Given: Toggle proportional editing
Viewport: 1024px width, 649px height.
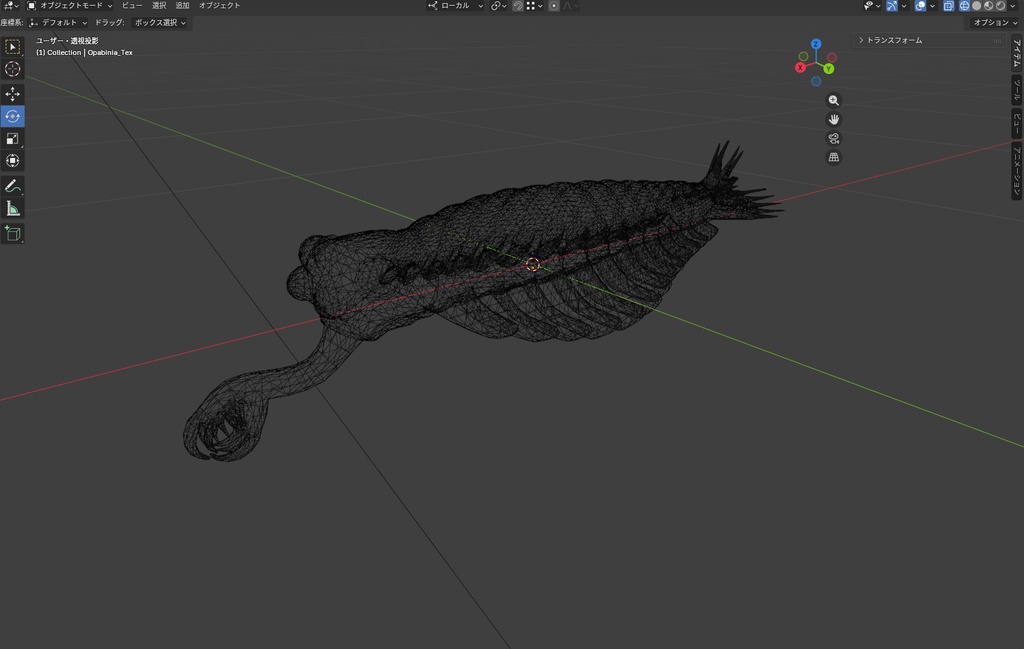Looking at the screenshot, I should click(x=554, y=6).
